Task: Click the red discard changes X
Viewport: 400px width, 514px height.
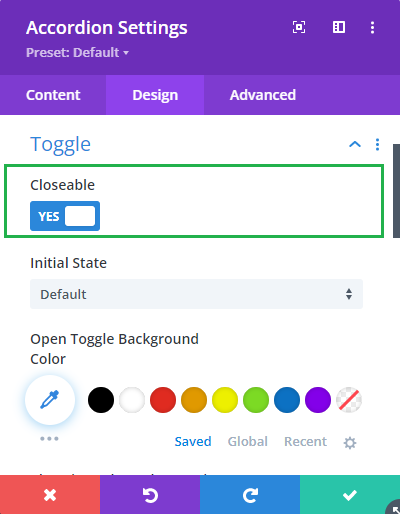Action: point(50,495)
